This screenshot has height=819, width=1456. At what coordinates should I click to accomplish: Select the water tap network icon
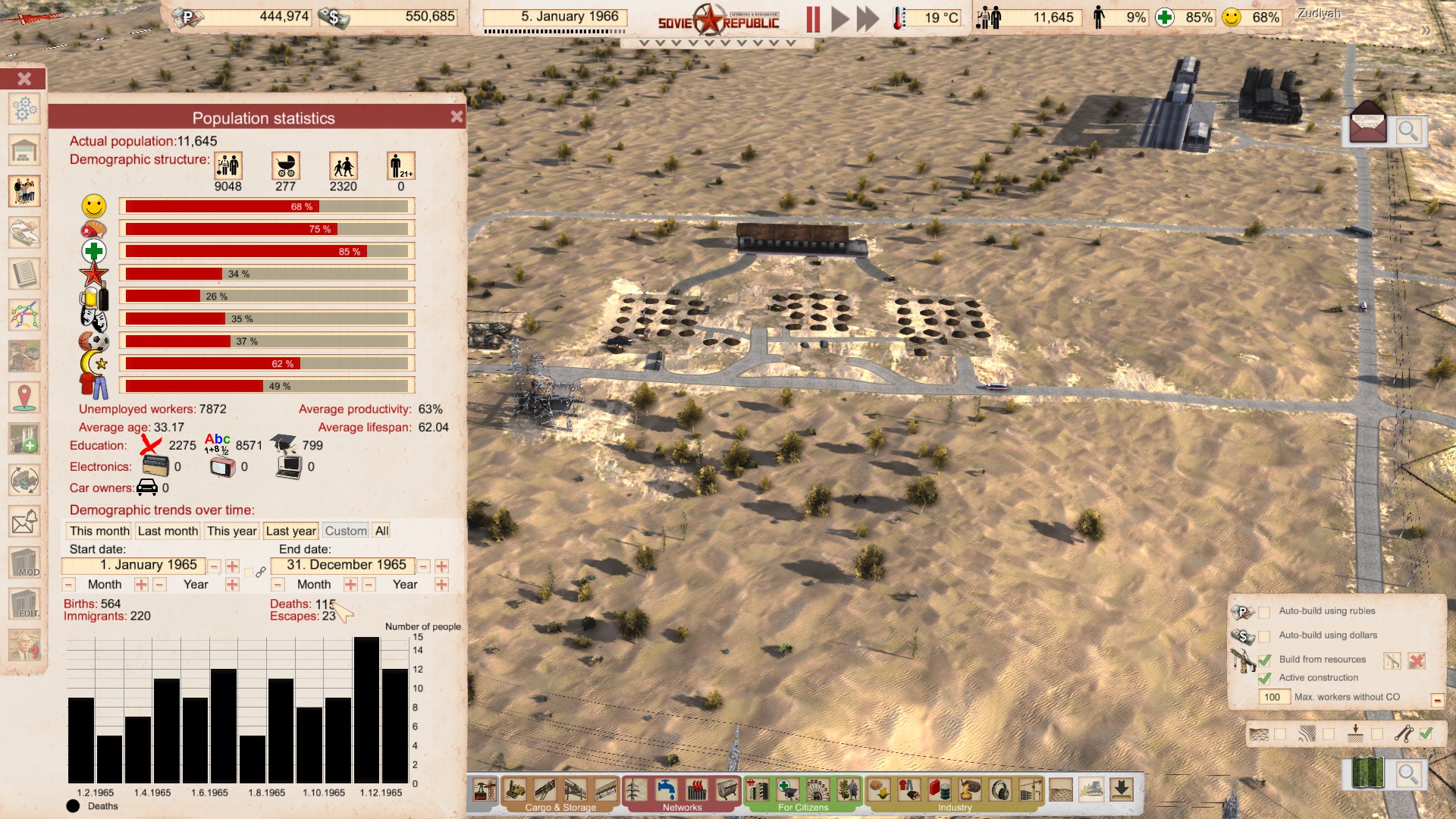point(667,790)
